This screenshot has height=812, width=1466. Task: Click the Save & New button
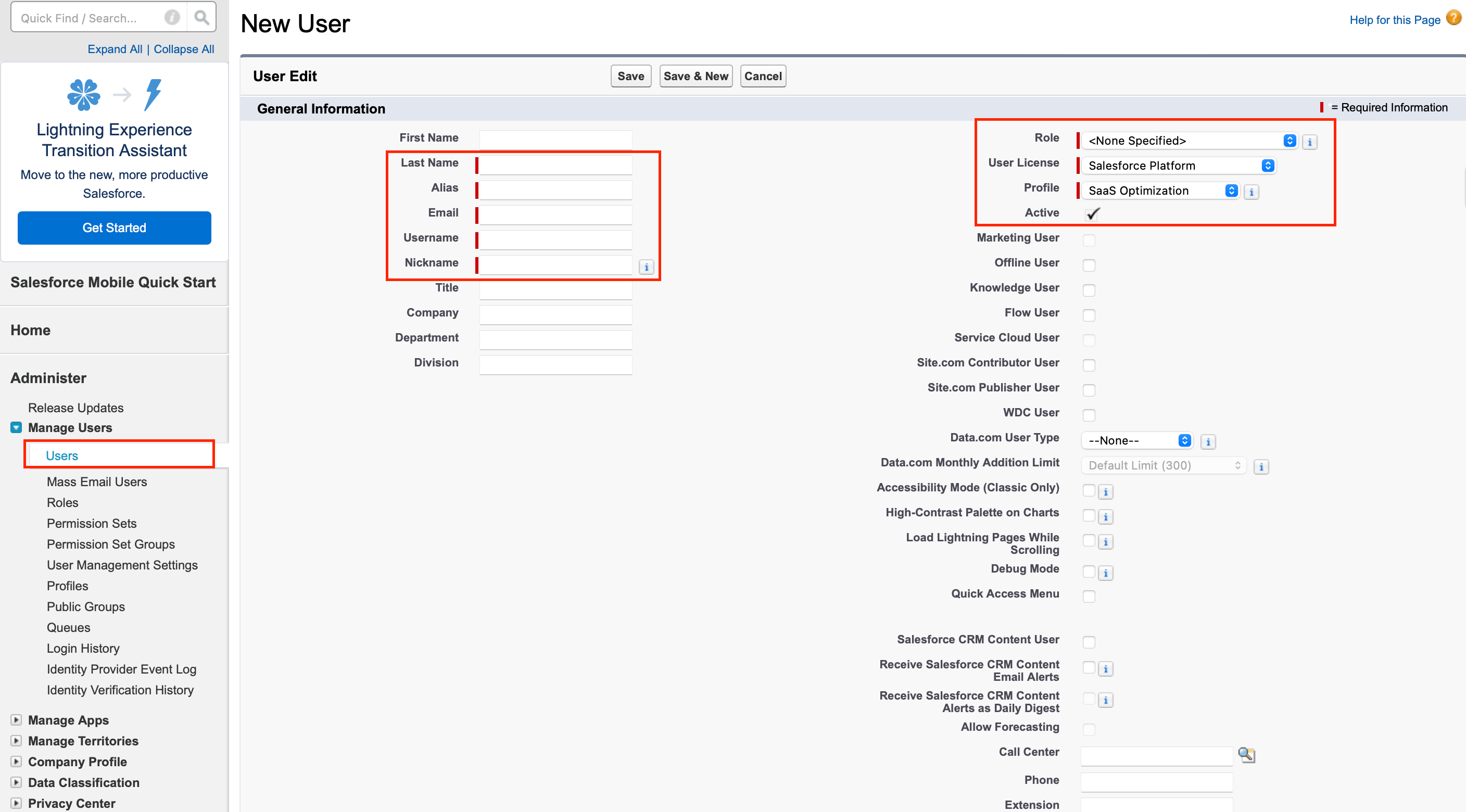tap(696, 75)
